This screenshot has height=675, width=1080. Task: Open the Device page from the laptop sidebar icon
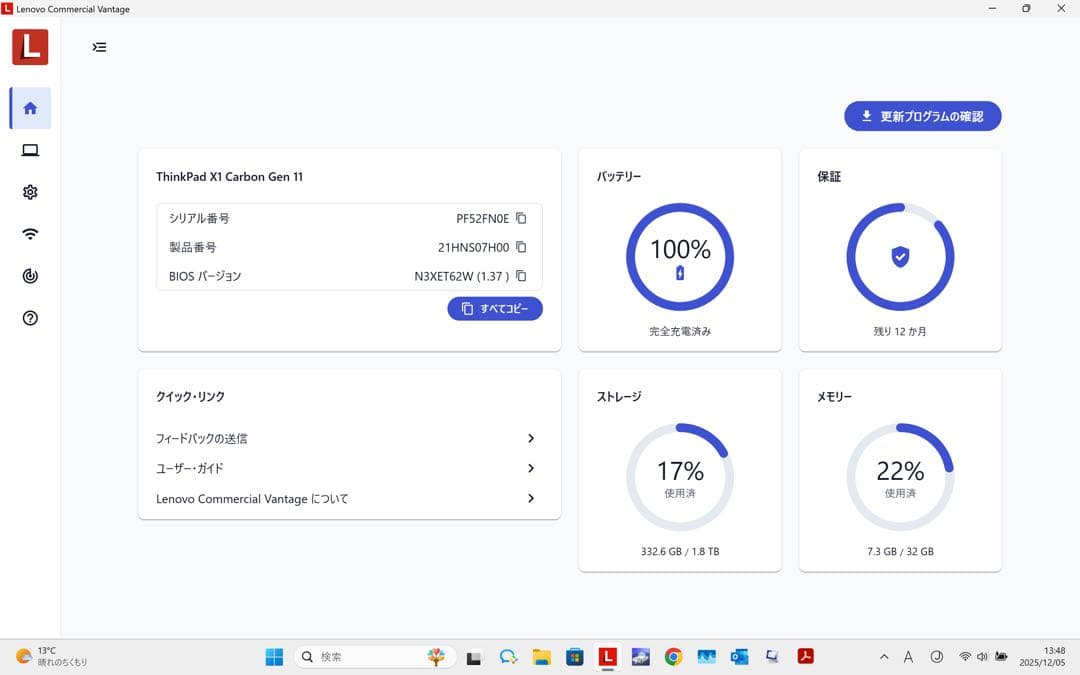[x=30, y=150]
